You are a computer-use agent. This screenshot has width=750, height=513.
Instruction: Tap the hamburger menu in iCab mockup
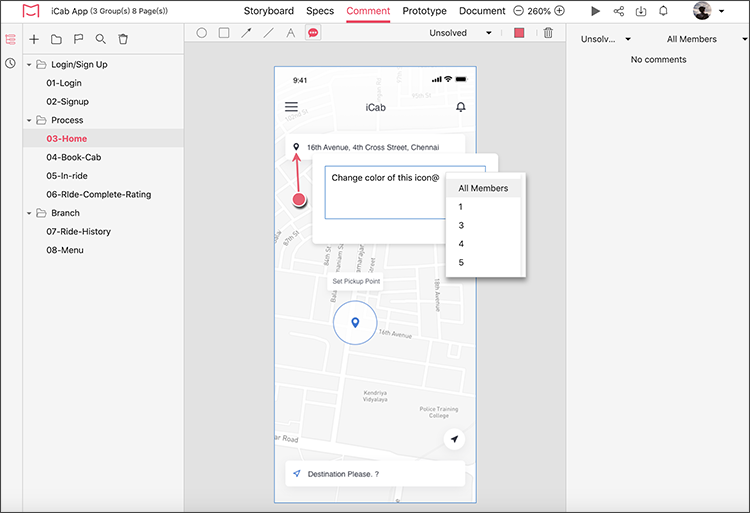click(291, 107)
